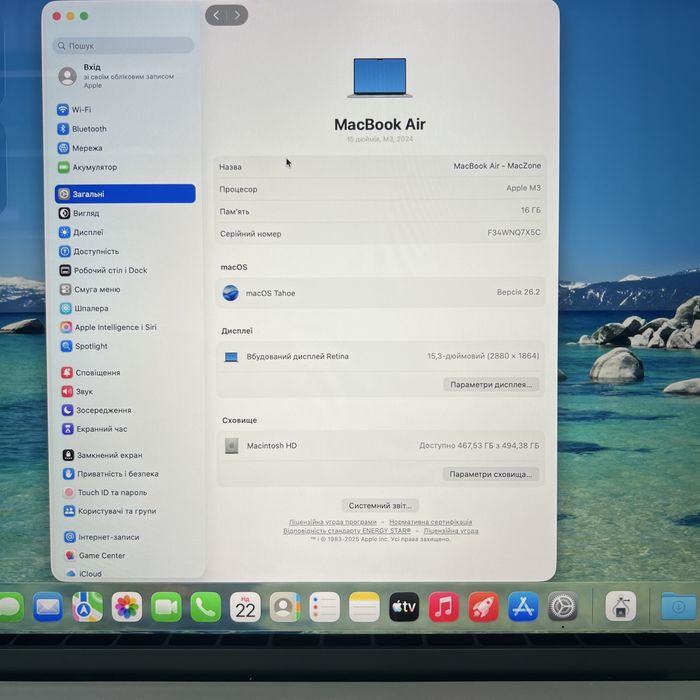Open Акумулятор (Battery) settings
This screenshot has width=700, height=700.
tap(88, 167)
